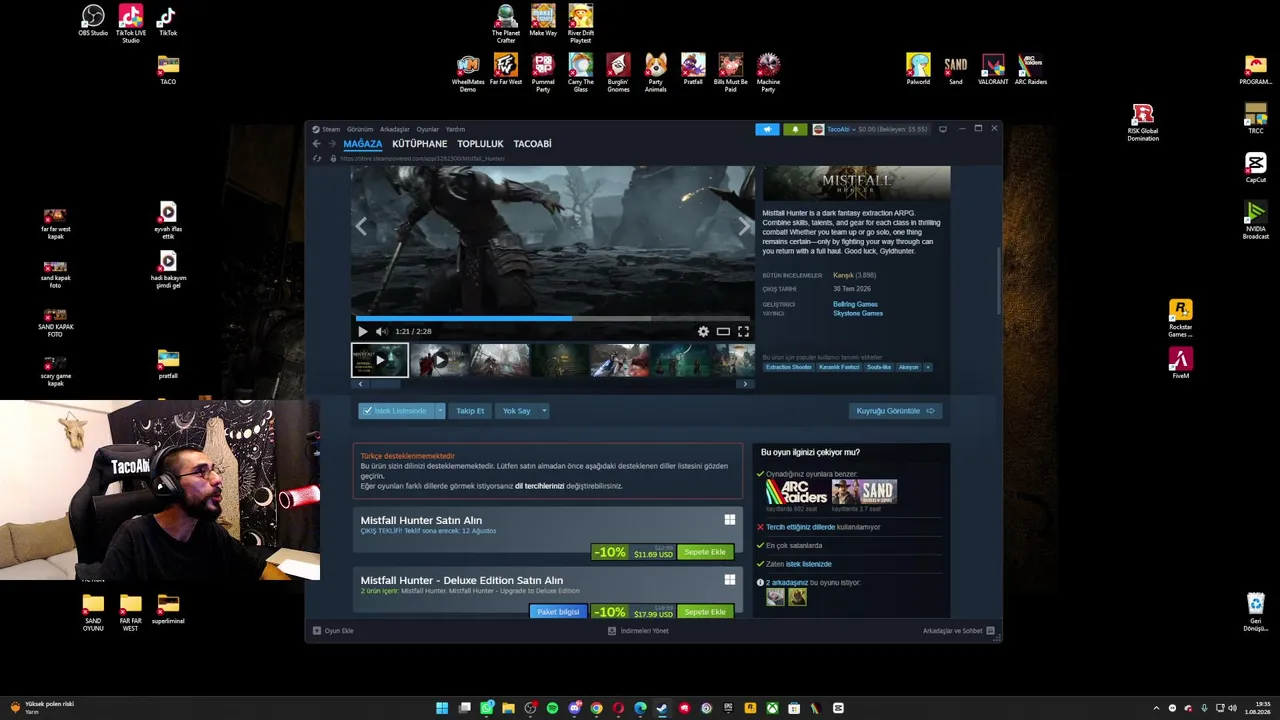Seek the trailer using the progress bar
Screen dimensions: 1280x720
tap(553, 319)
